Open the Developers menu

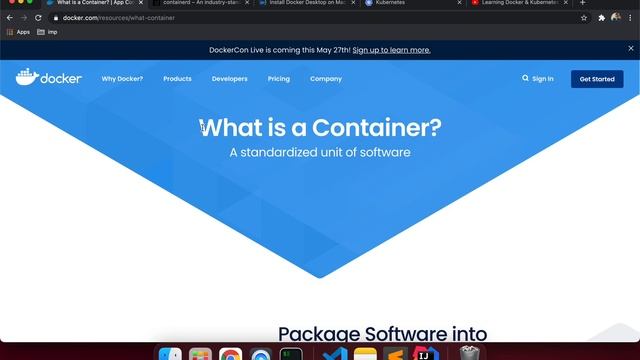click(x=229, y=79)
